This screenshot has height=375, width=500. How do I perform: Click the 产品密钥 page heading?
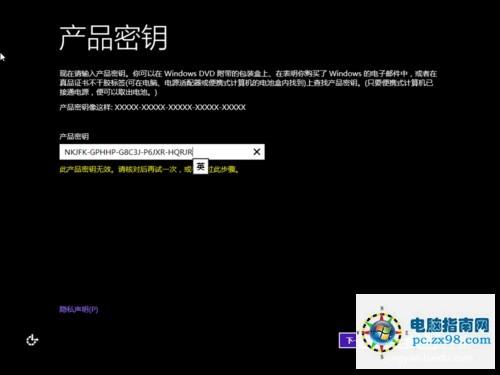pyautogui.click(x=113, y=38)
